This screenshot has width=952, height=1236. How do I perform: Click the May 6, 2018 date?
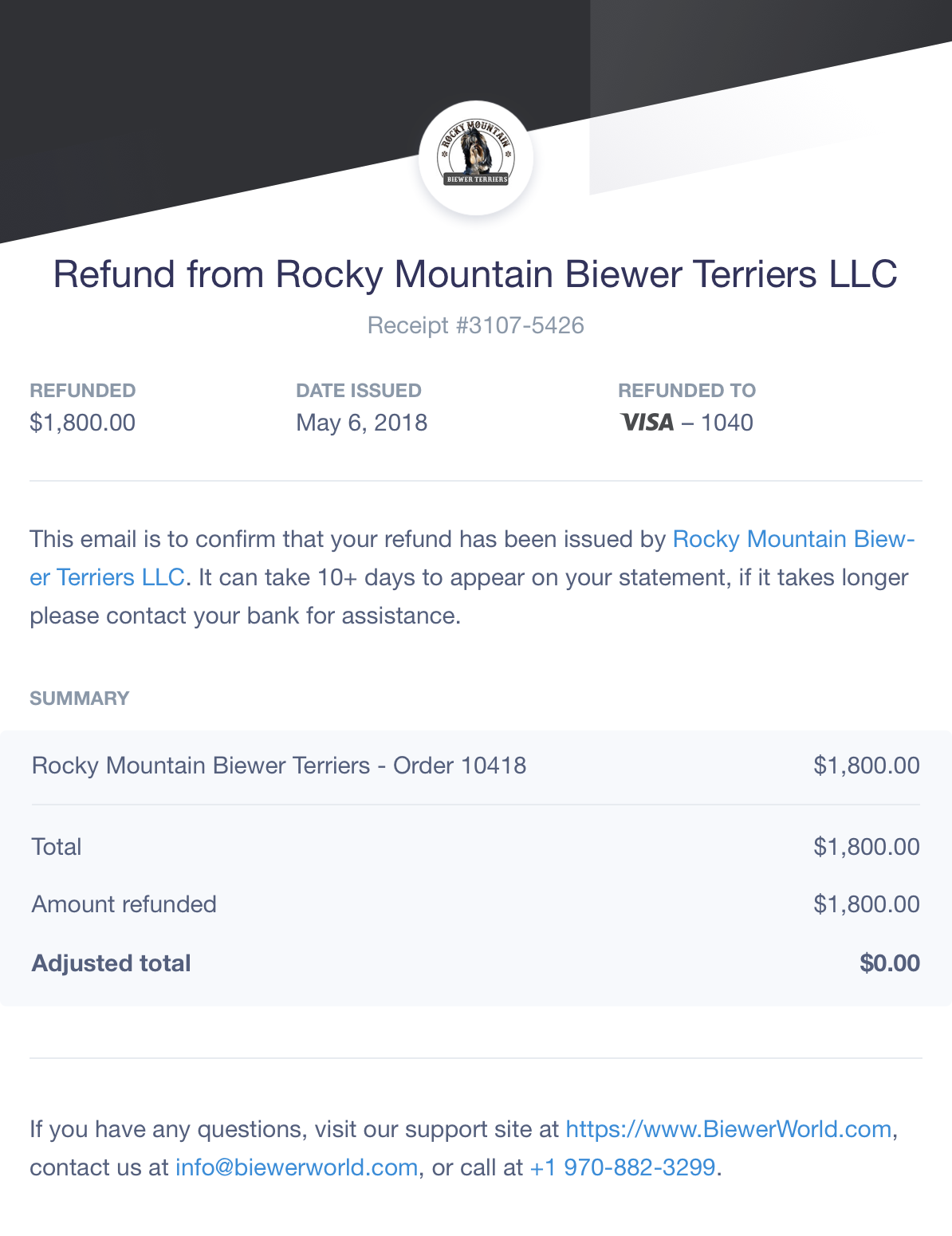[x=362, y=423]
